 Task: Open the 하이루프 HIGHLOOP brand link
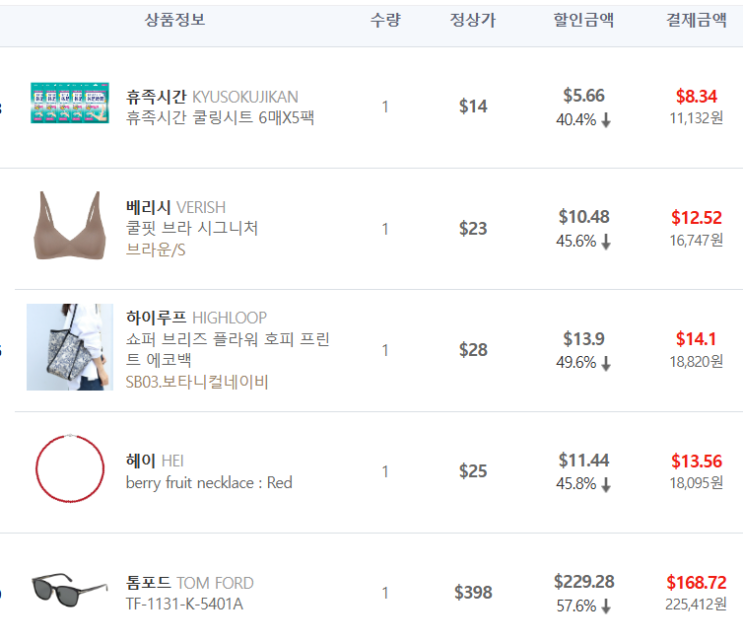click(196, 317)
